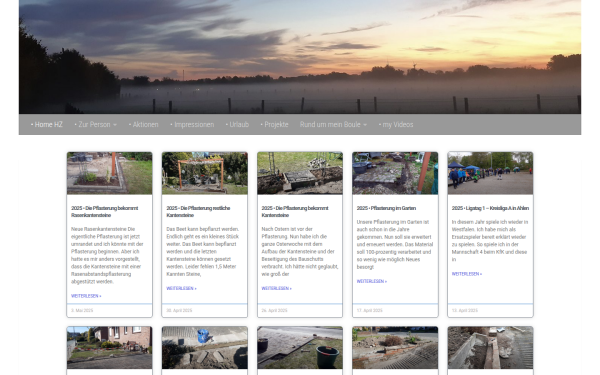Open title '2025 • Pflasterung im Garten'

tap(386, 208)
